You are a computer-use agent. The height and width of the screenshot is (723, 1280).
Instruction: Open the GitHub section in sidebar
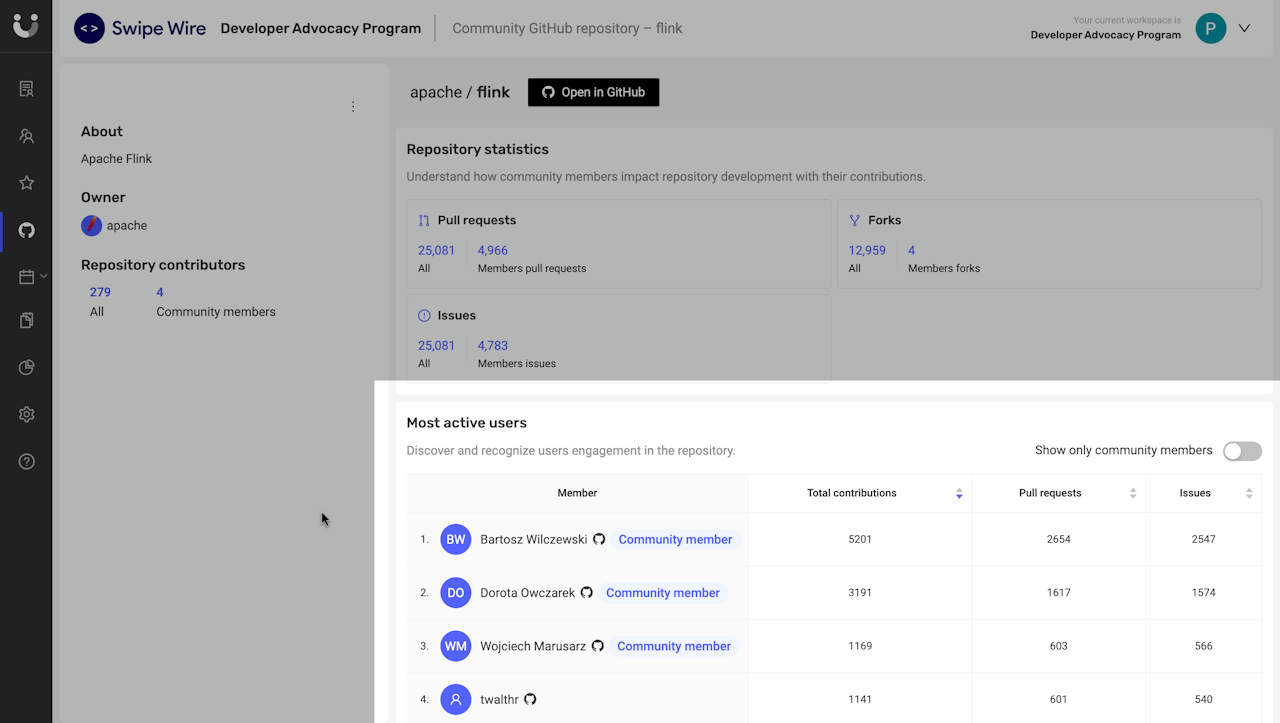tap(27, 230)
